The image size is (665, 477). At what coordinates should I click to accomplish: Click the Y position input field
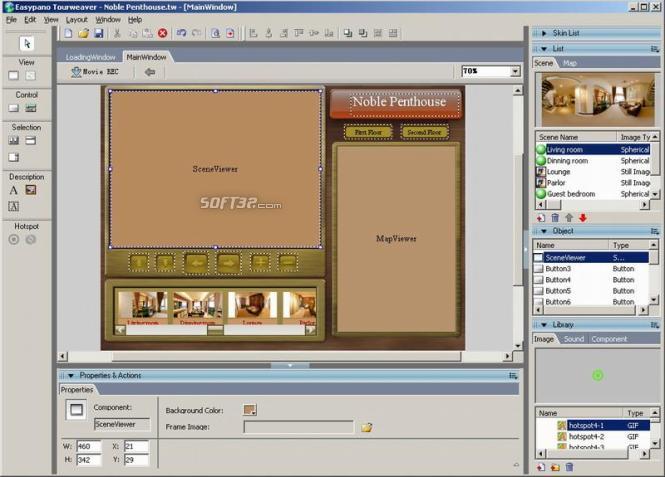click(136, 460)
